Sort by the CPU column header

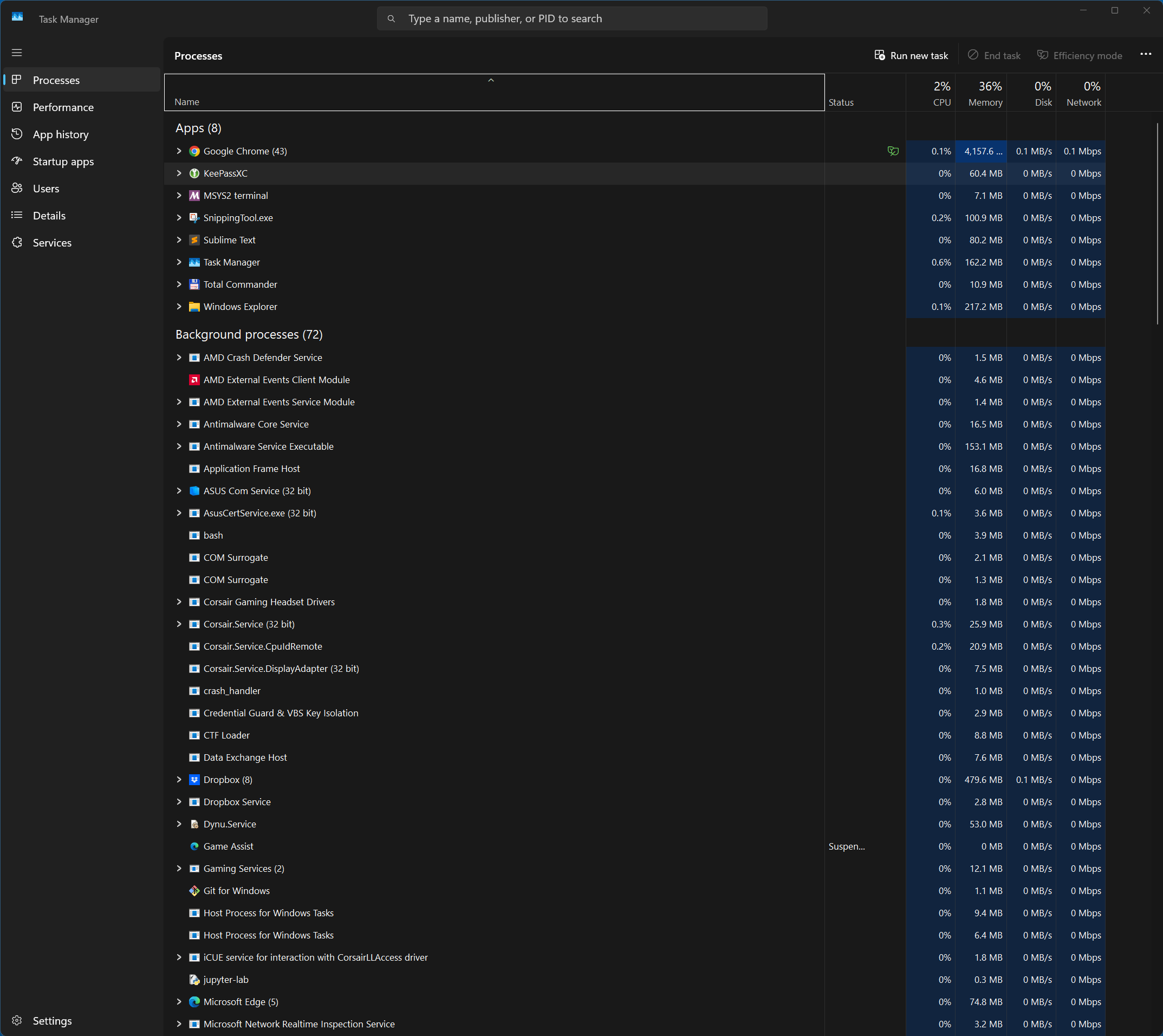click(931, 93)
